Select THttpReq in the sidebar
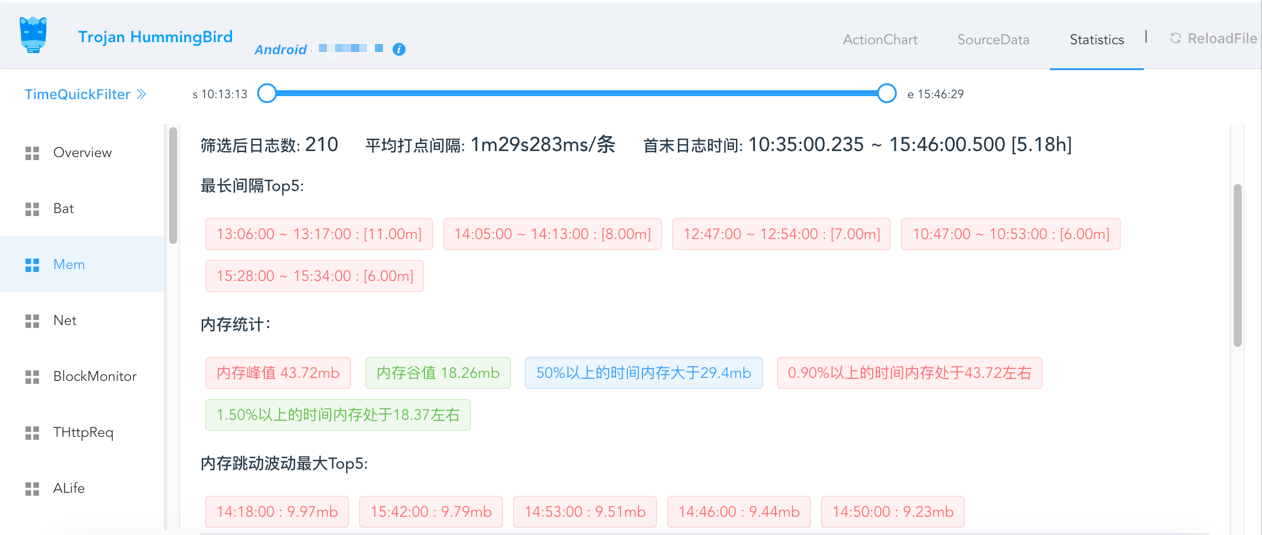 pyautogui.click(x=82, y=433)
